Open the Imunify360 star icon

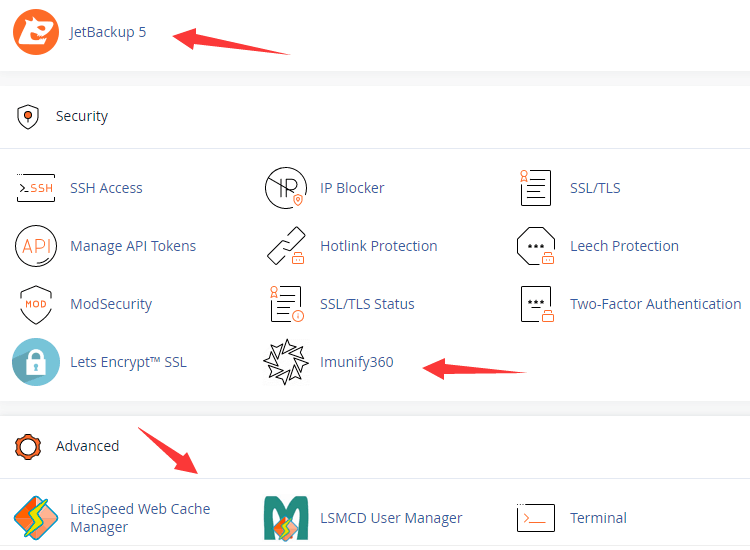pyautogui.click(x=285, y=362)
